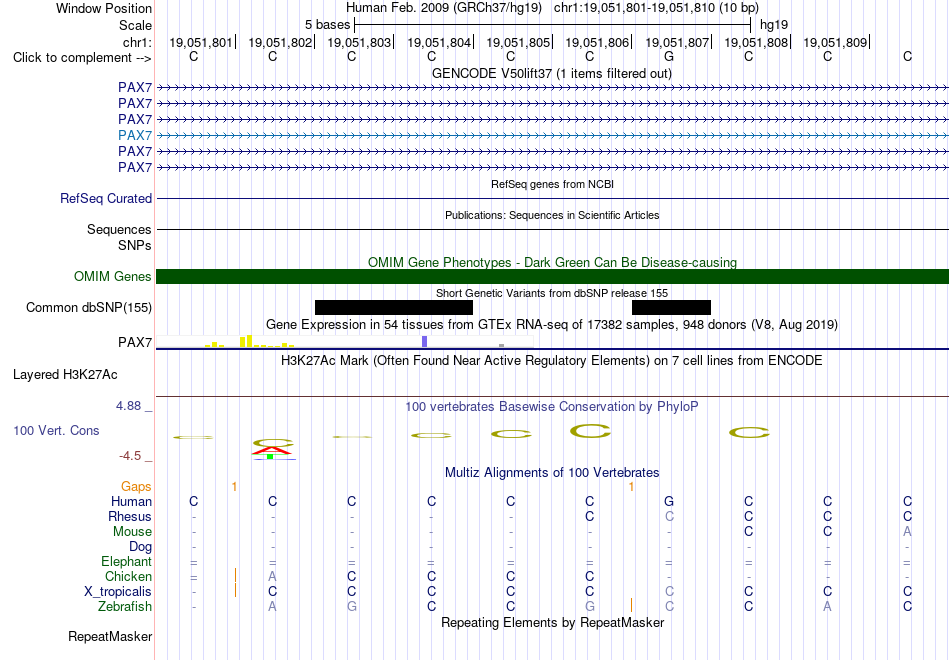Open the OMIM Gene Phenotypes track title
The image size is (950, 660).
tap(553, 262)
